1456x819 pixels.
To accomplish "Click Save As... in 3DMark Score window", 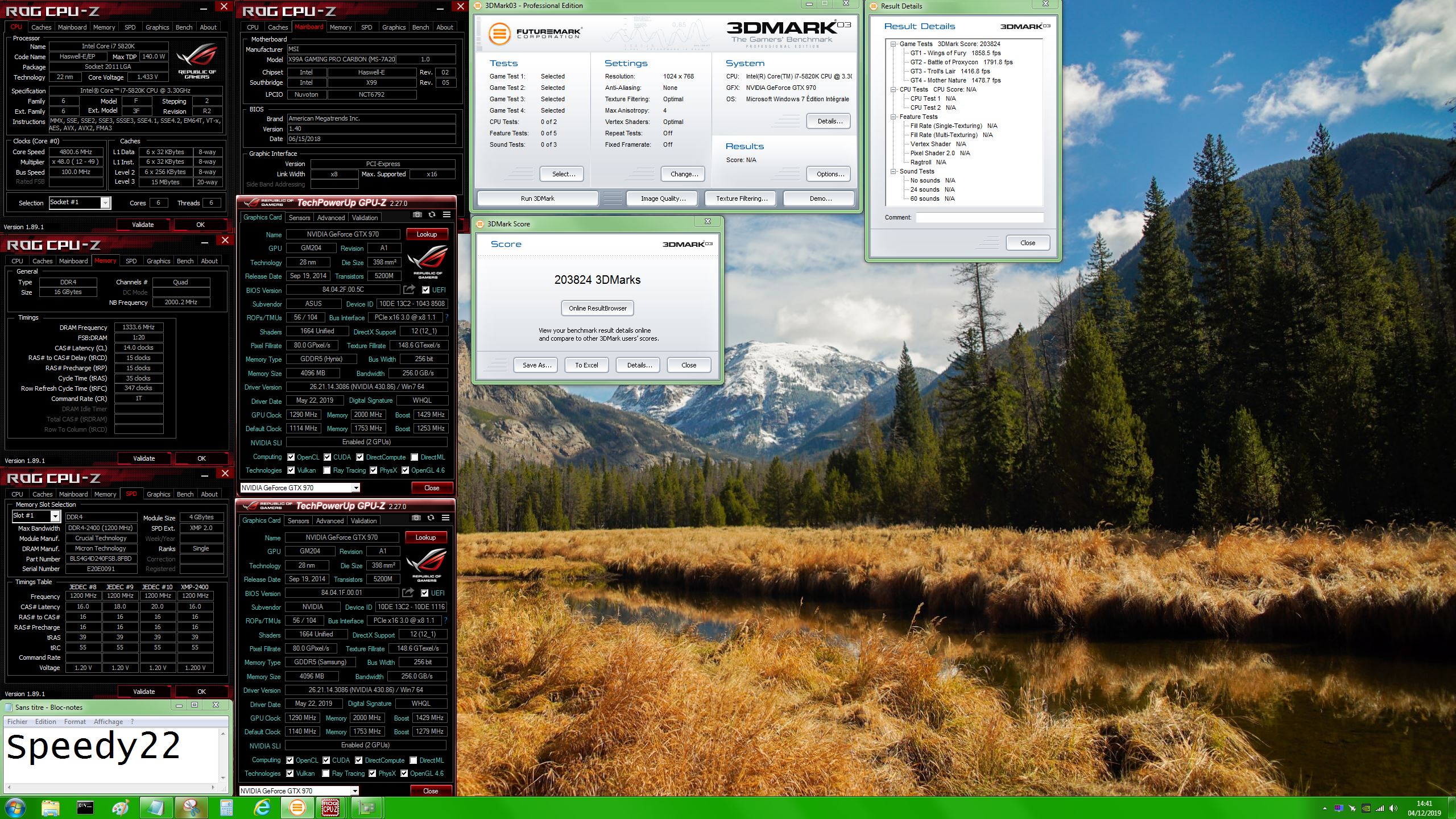I will coord(536,365).
